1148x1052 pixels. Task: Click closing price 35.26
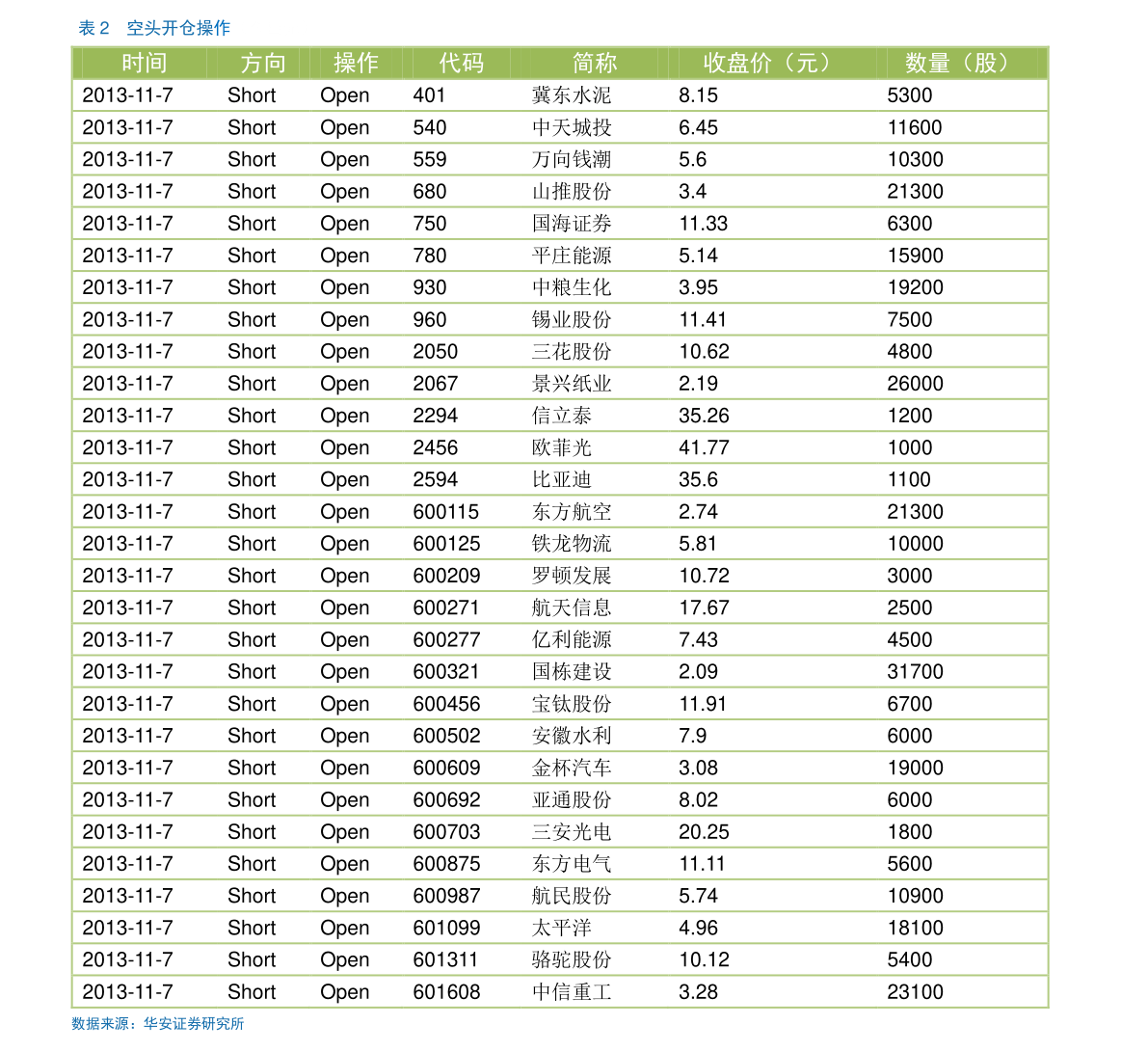point(705,416)
